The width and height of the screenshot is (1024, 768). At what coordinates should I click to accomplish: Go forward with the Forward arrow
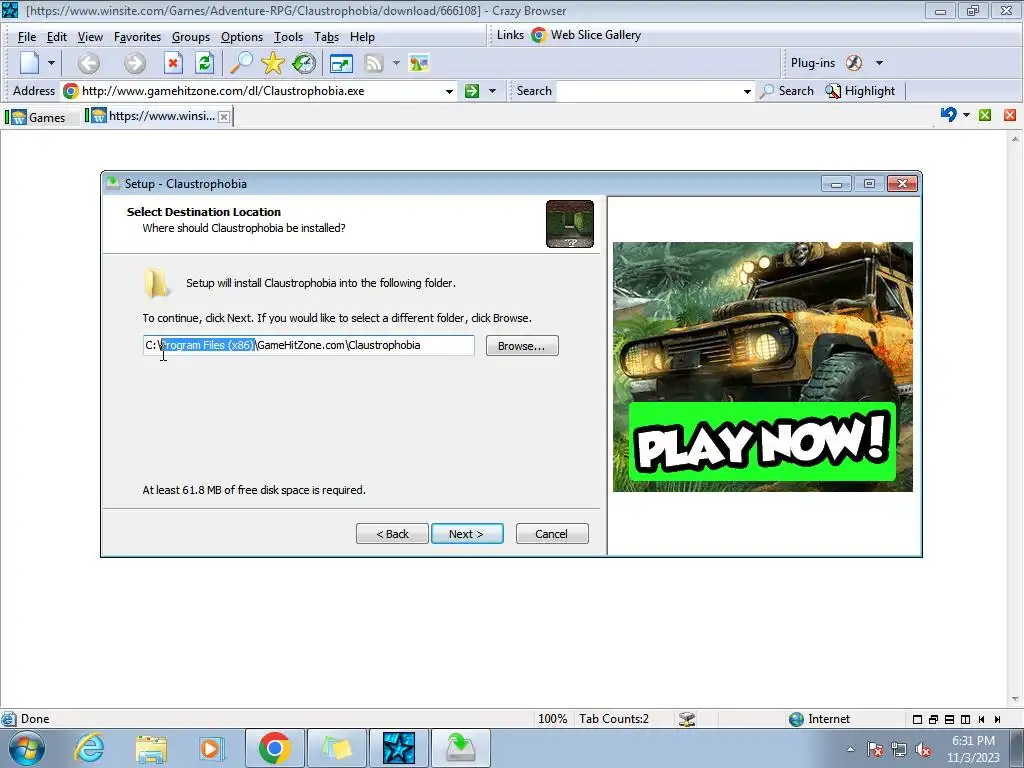[x=135, y=63]
